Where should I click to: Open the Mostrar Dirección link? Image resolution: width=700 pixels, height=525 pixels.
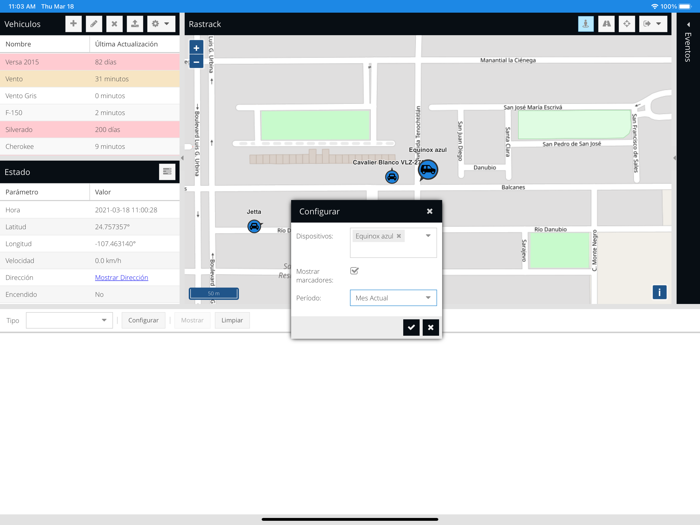pos(121,277)
